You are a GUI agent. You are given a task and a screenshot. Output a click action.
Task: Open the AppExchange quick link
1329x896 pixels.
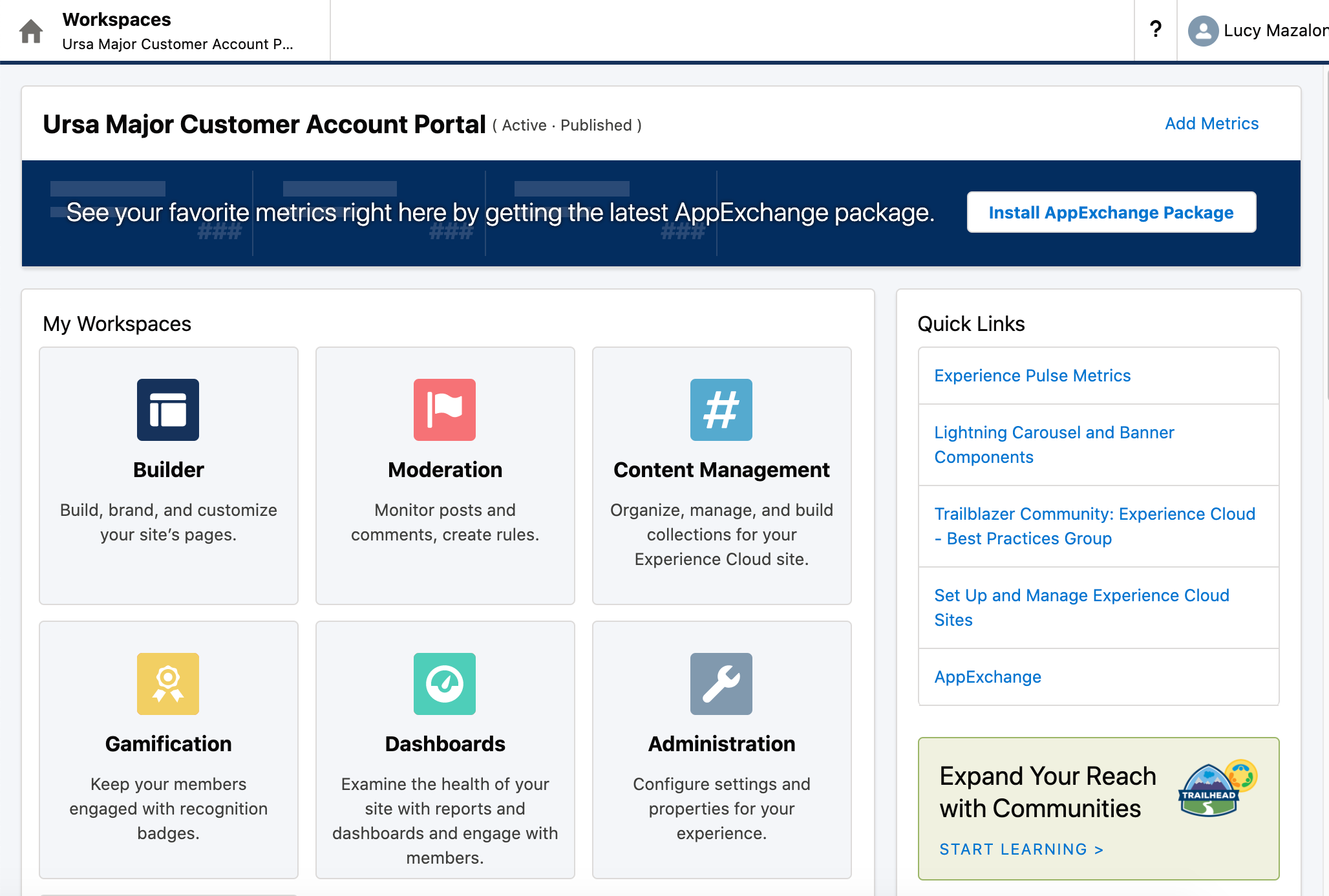pos(988,677)
